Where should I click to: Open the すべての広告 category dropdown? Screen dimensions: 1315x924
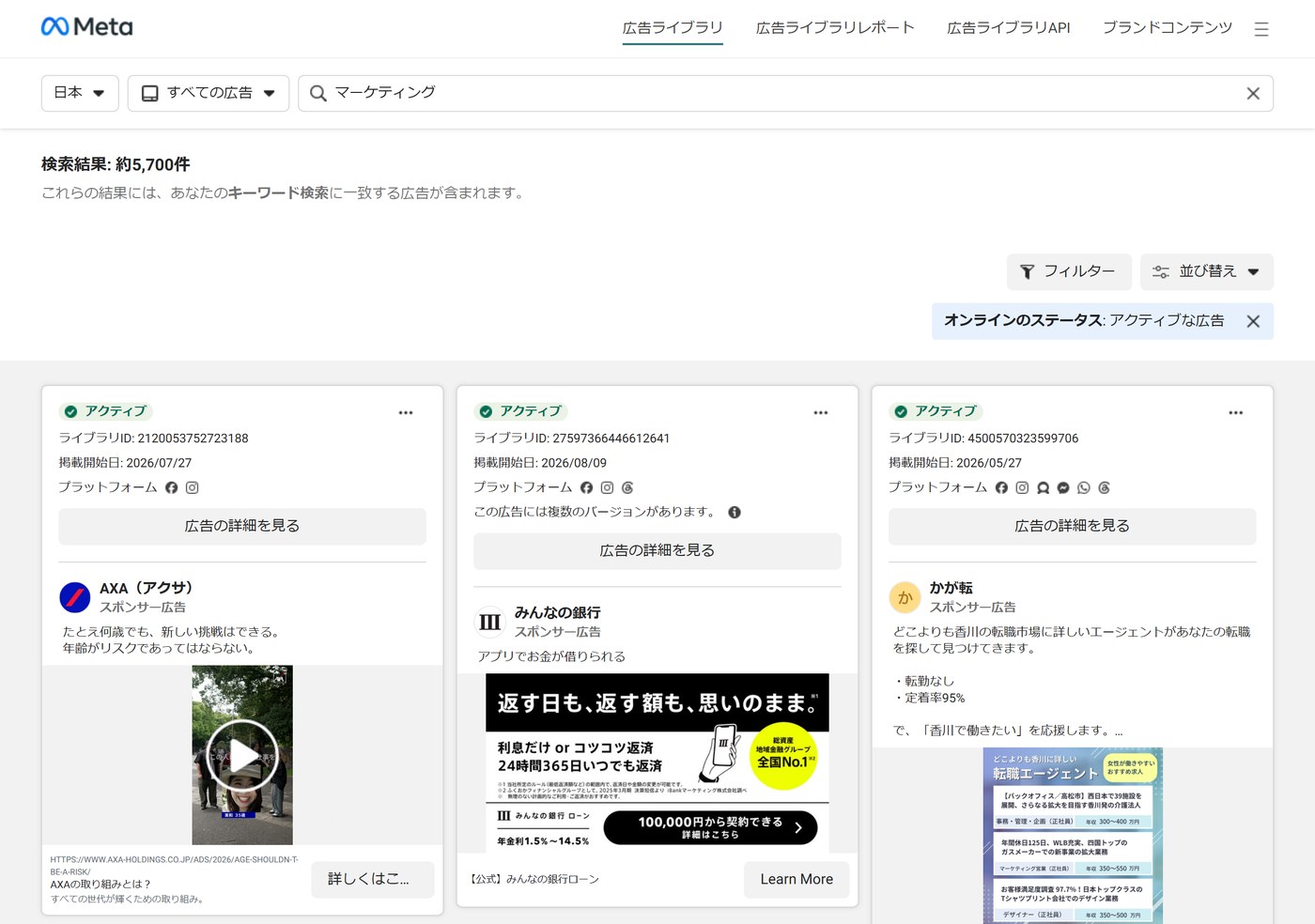click(x=209, y=93)
